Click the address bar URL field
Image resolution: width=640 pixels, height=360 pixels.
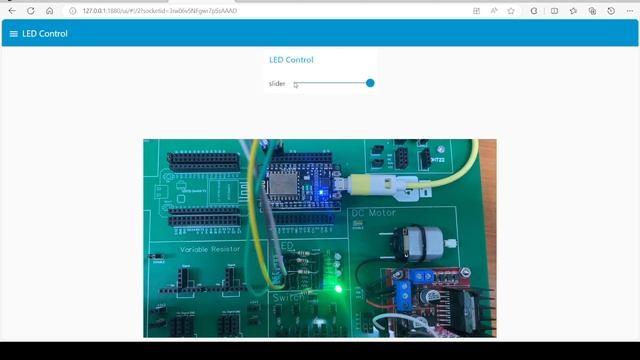(160, 11)
